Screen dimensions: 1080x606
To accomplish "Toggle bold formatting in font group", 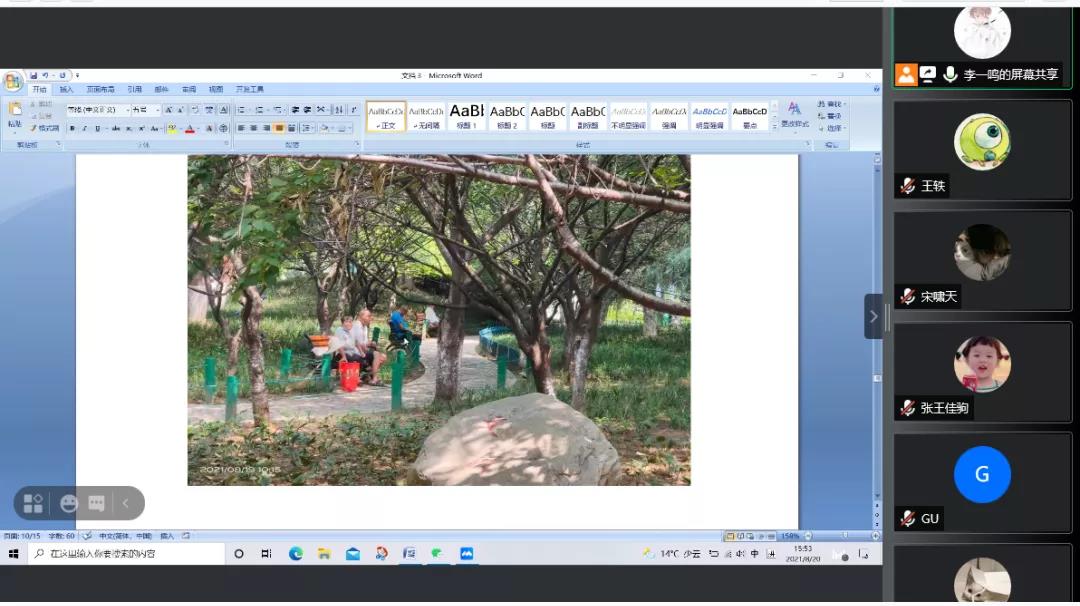I will (x=73, y=128).
